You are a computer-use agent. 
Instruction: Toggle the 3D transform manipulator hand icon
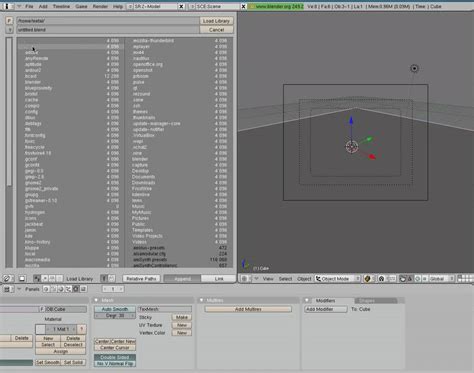pyautogui.click(x=402, y=278)
